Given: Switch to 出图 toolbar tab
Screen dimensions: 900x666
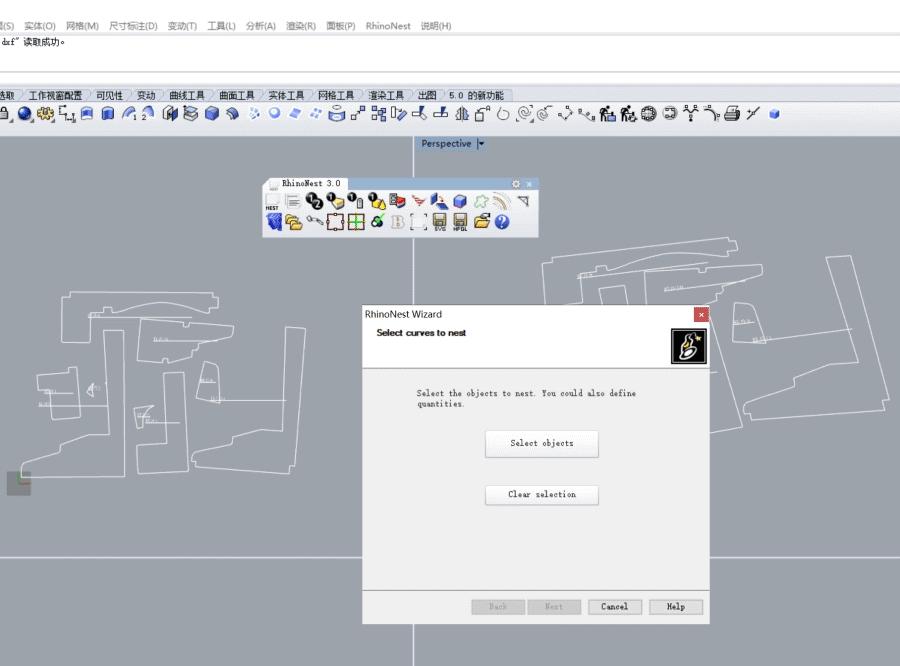Looking at the screenshot, I should point(427,95).
